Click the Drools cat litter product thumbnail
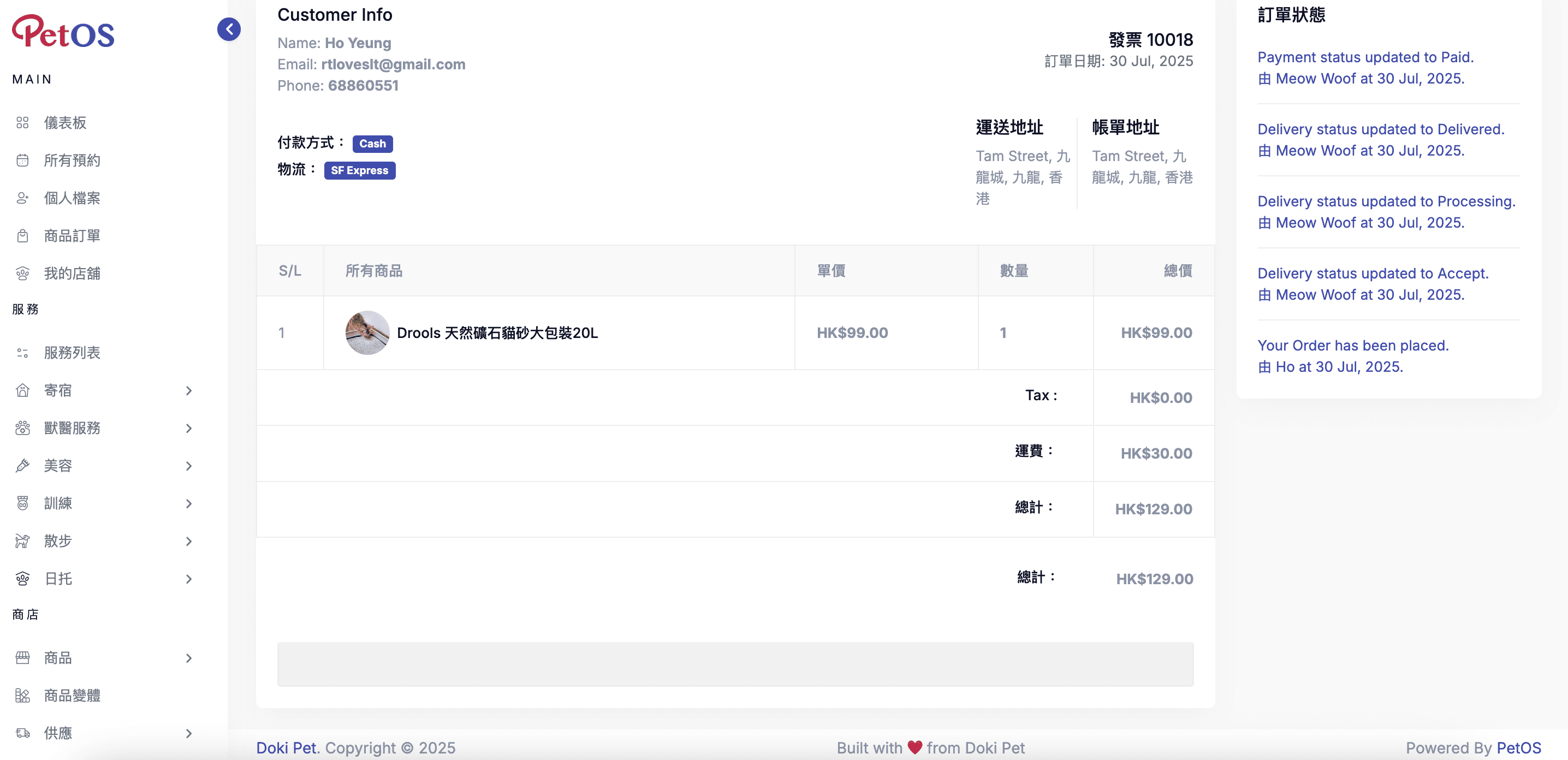This screenshot has height=760, width=1568. pos(367,333)
